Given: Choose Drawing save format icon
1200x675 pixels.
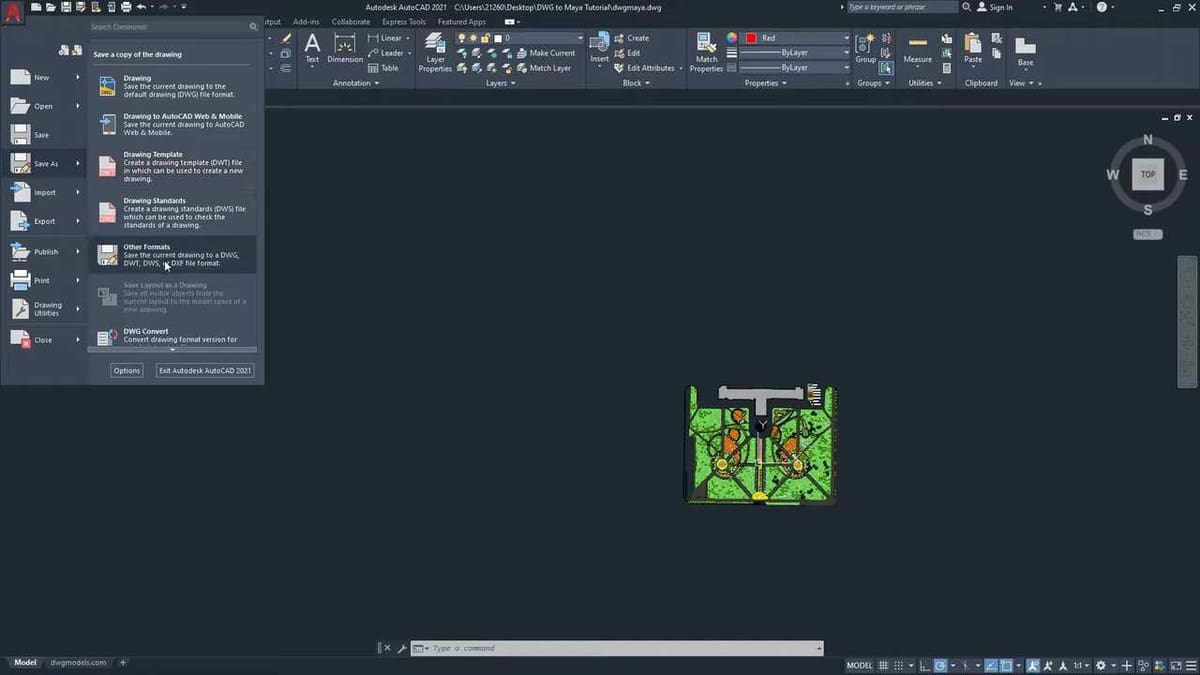Looking at the screenshot, I should click(x=107, y=86).
